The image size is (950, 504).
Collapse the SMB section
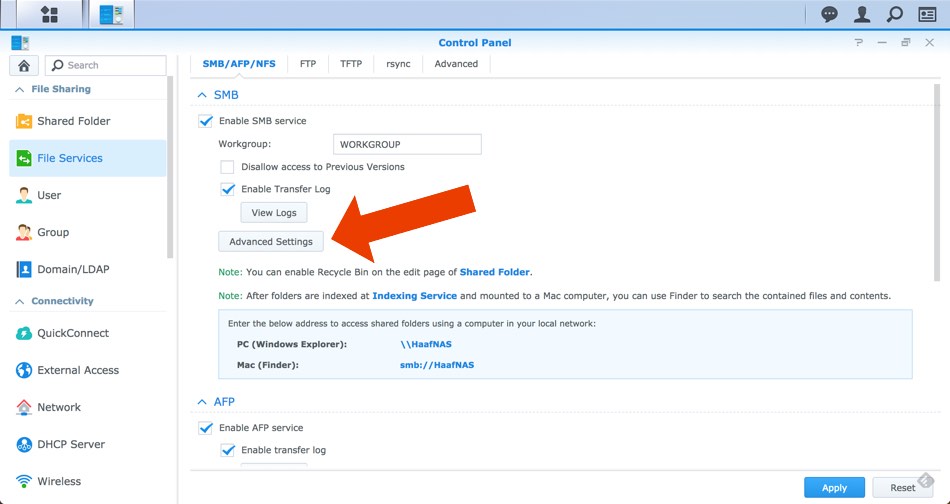[200, 95]
